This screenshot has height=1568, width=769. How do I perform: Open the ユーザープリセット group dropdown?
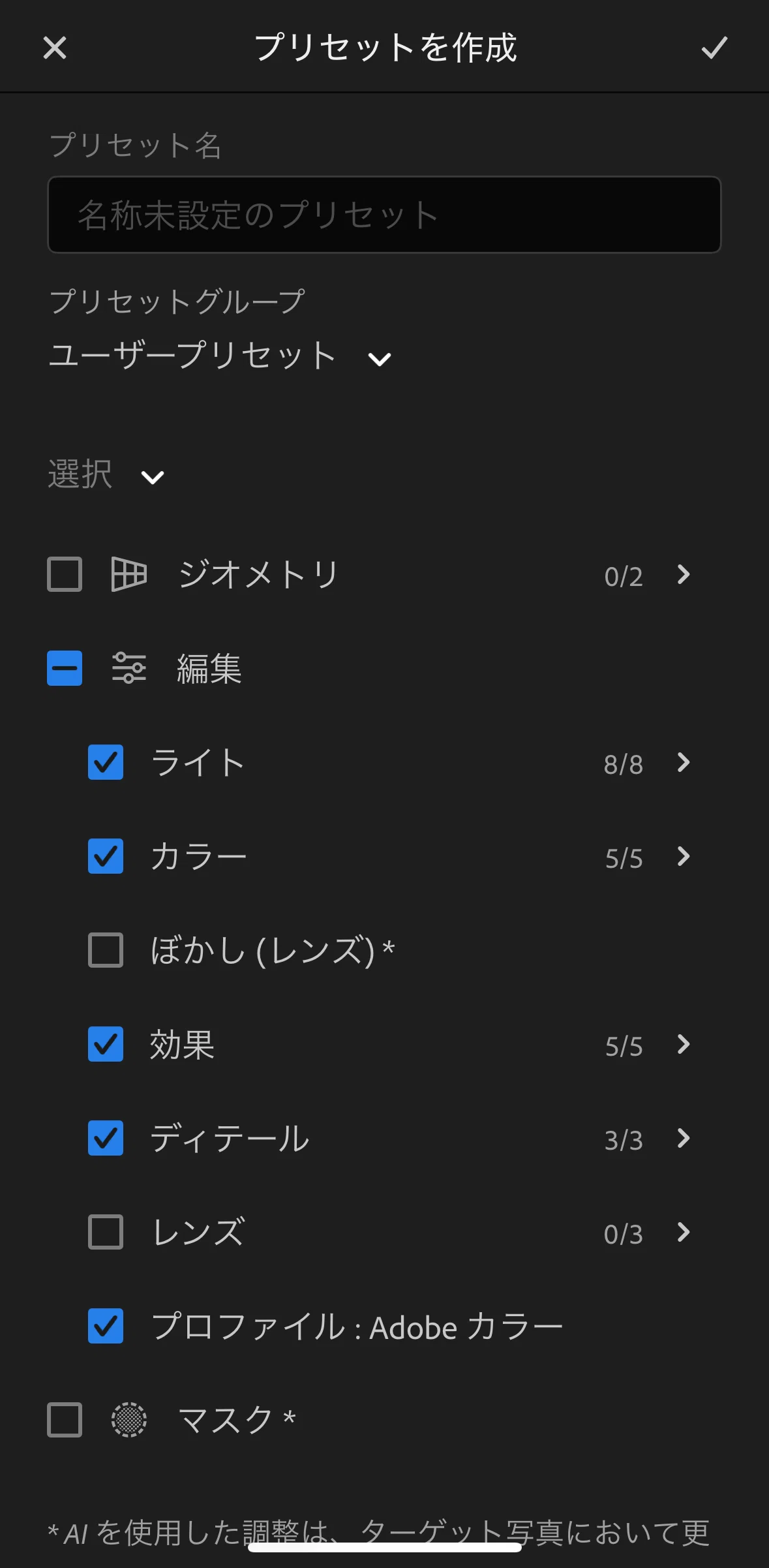click(220, 357)
